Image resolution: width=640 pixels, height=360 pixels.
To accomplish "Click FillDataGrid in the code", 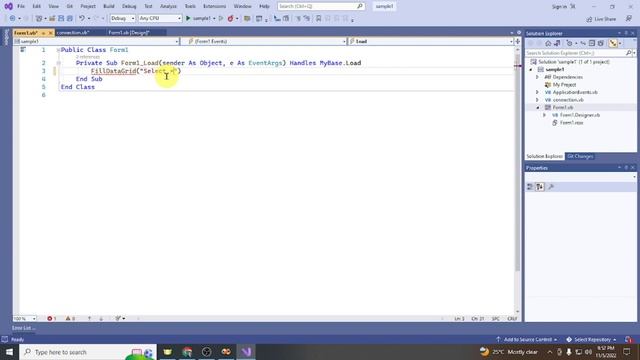I will point(113,71).
